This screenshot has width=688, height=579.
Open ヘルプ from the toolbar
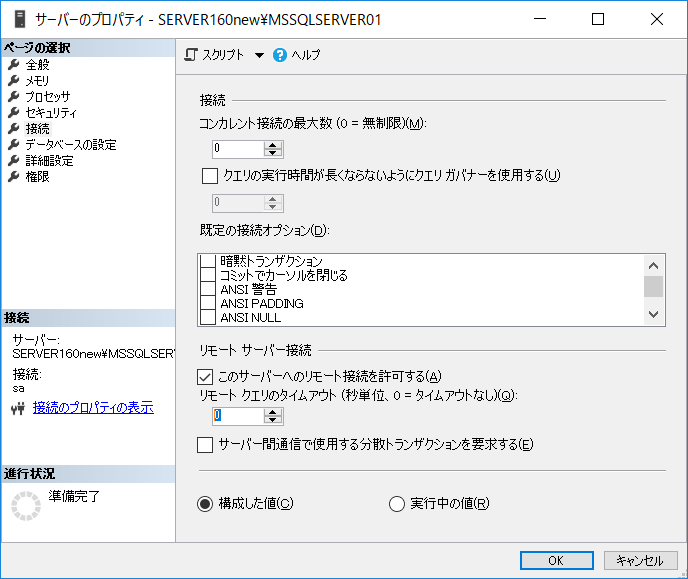point(297,55)
